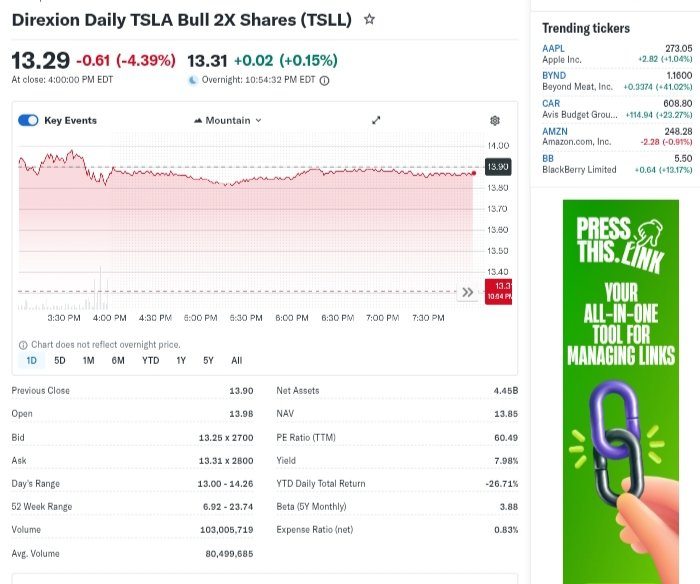
Task: Click the 13.90 previous close price marker
Action: (497, 166)
